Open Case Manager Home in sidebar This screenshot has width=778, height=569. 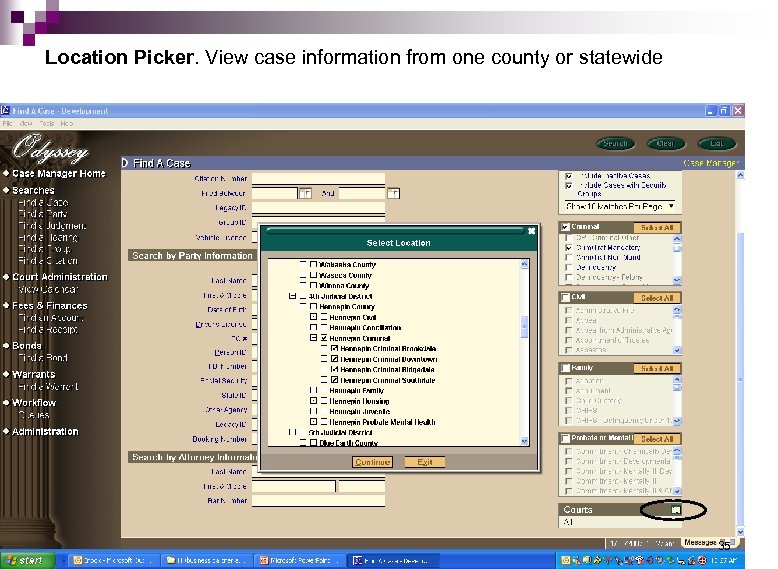coord(59,174)
